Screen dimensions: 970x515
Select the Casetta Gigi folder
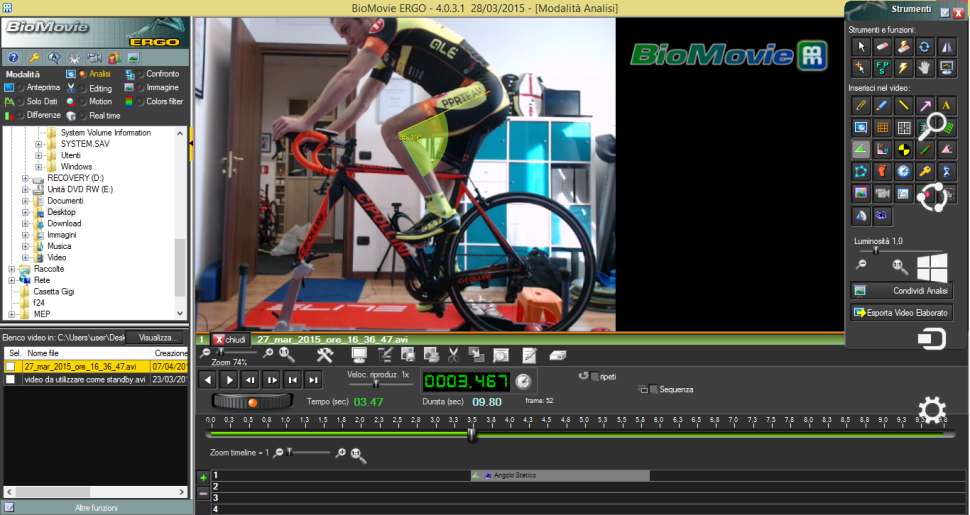click(x=54, y=292)
